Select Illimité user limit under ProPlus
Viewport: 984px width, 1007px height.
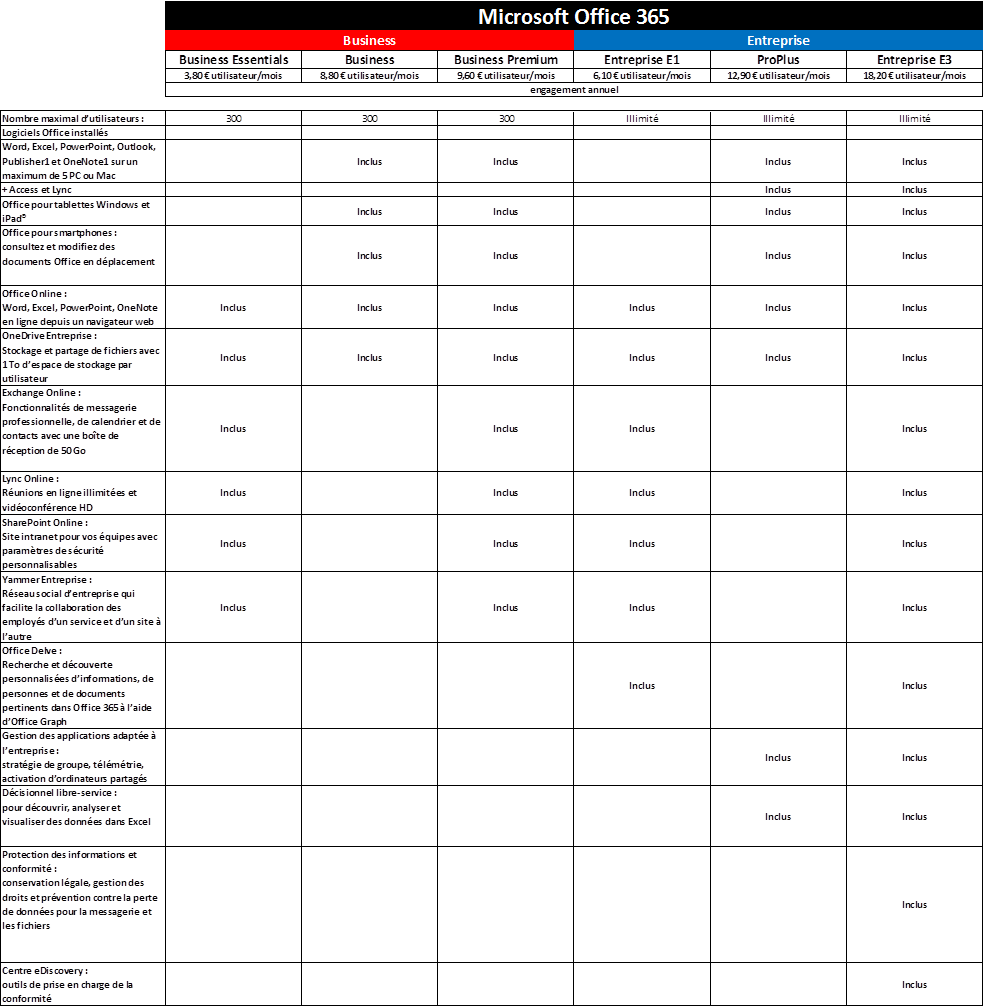[x=778, y=119]
